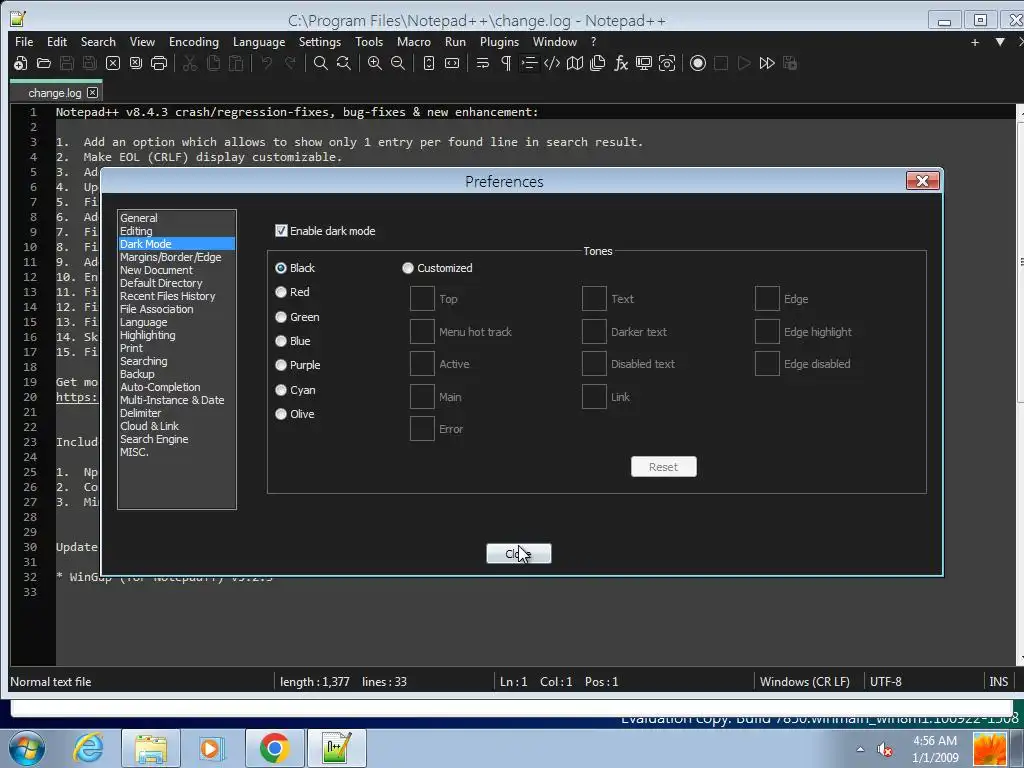This screenshot has width=1024, height=768.
Task: Open Document List panel icon
Action: [598, 63]
